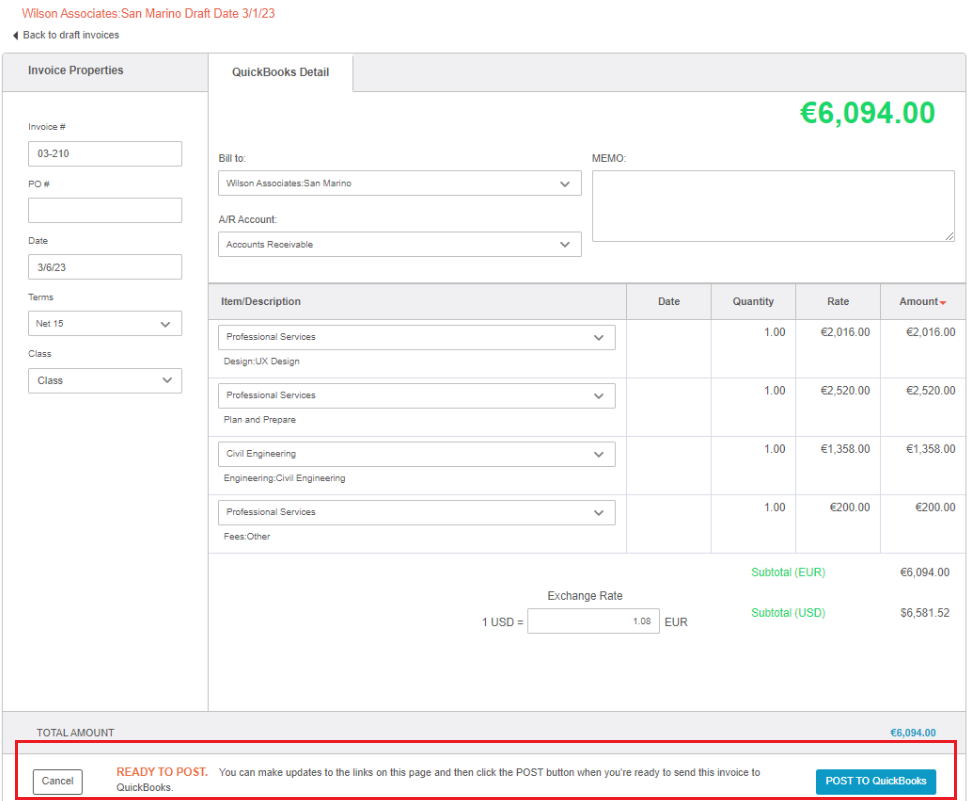Sort by the Quantity column header
The image size is (977, 801).
tap(753, 301)
